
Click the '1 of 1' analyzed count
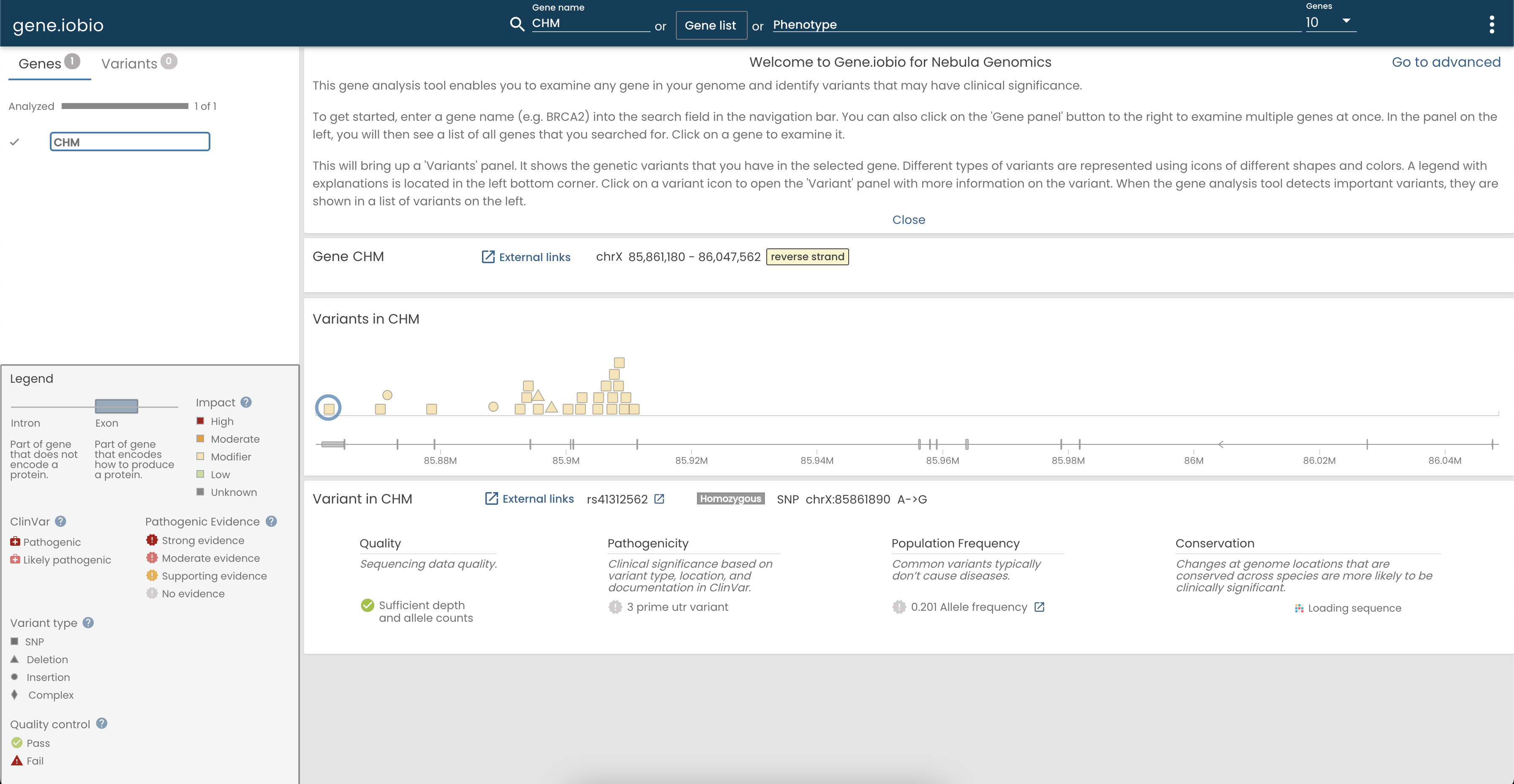coord(205,106)
